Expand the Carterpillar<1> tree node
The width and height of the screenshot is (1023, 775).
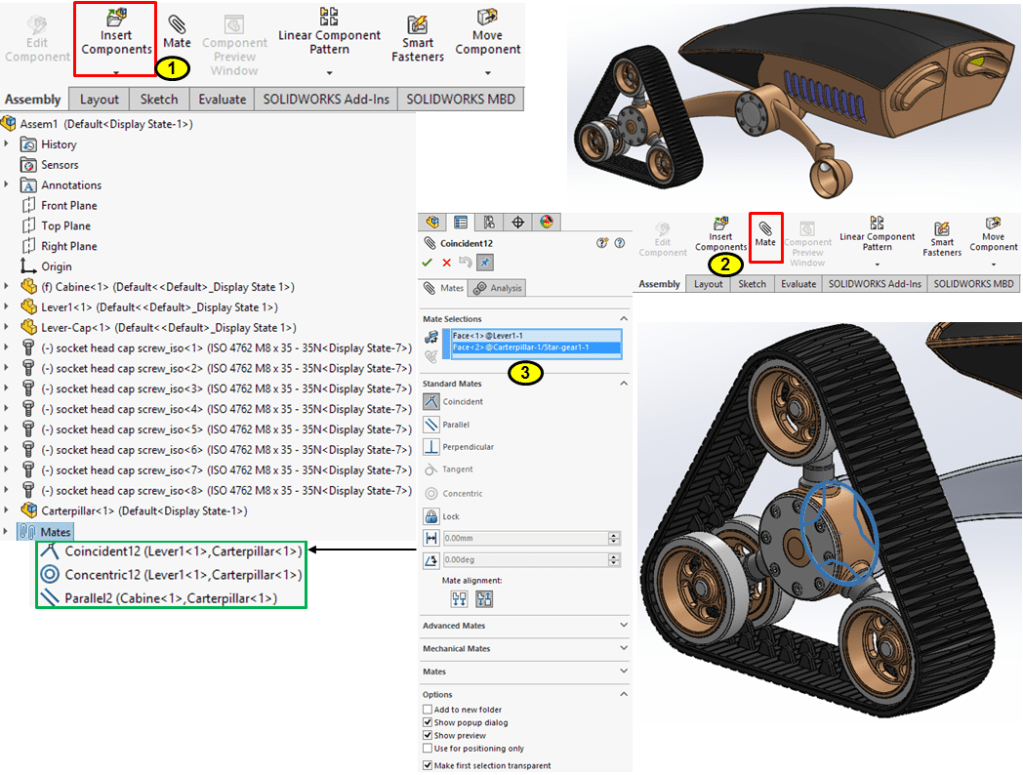[x=8, y=511]
